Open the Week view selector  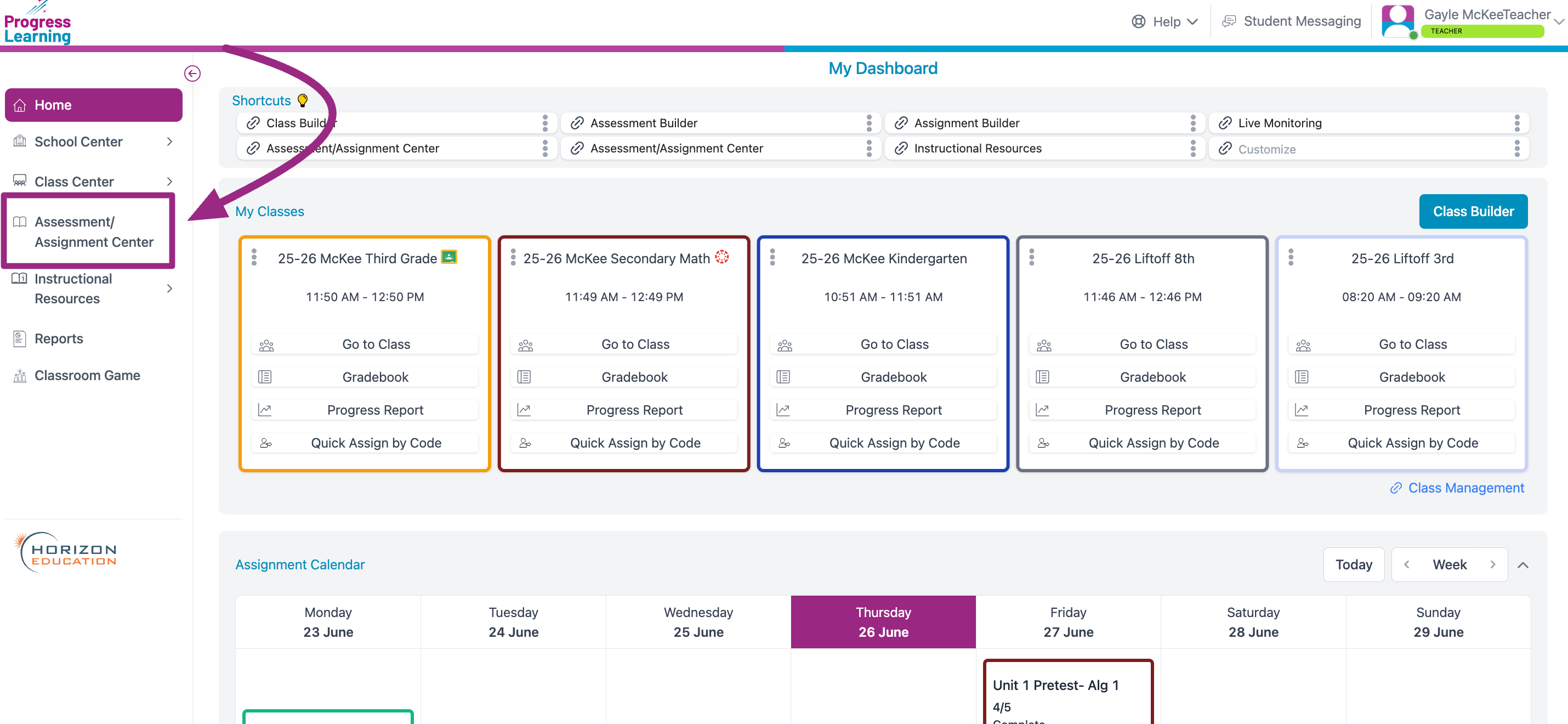tap(1450, 564)
